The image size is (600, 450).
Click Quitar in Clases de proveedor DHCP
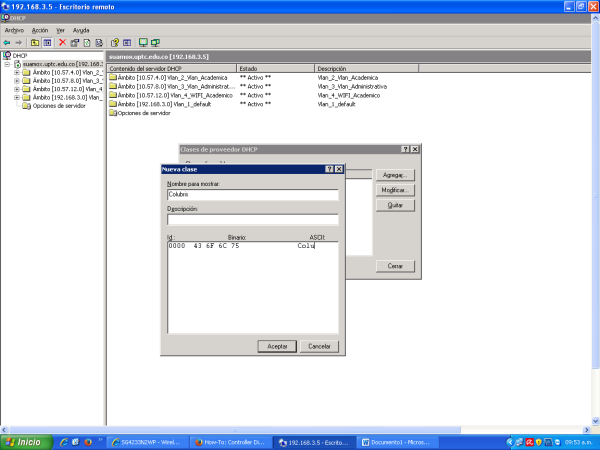395,205
